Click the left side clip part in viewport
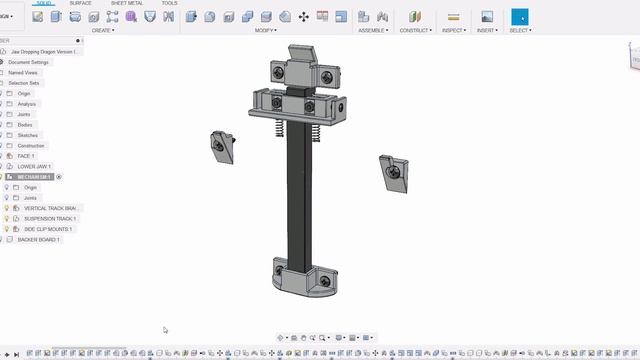This screenshot has height=360, width=640. click(x=223, y=147)
